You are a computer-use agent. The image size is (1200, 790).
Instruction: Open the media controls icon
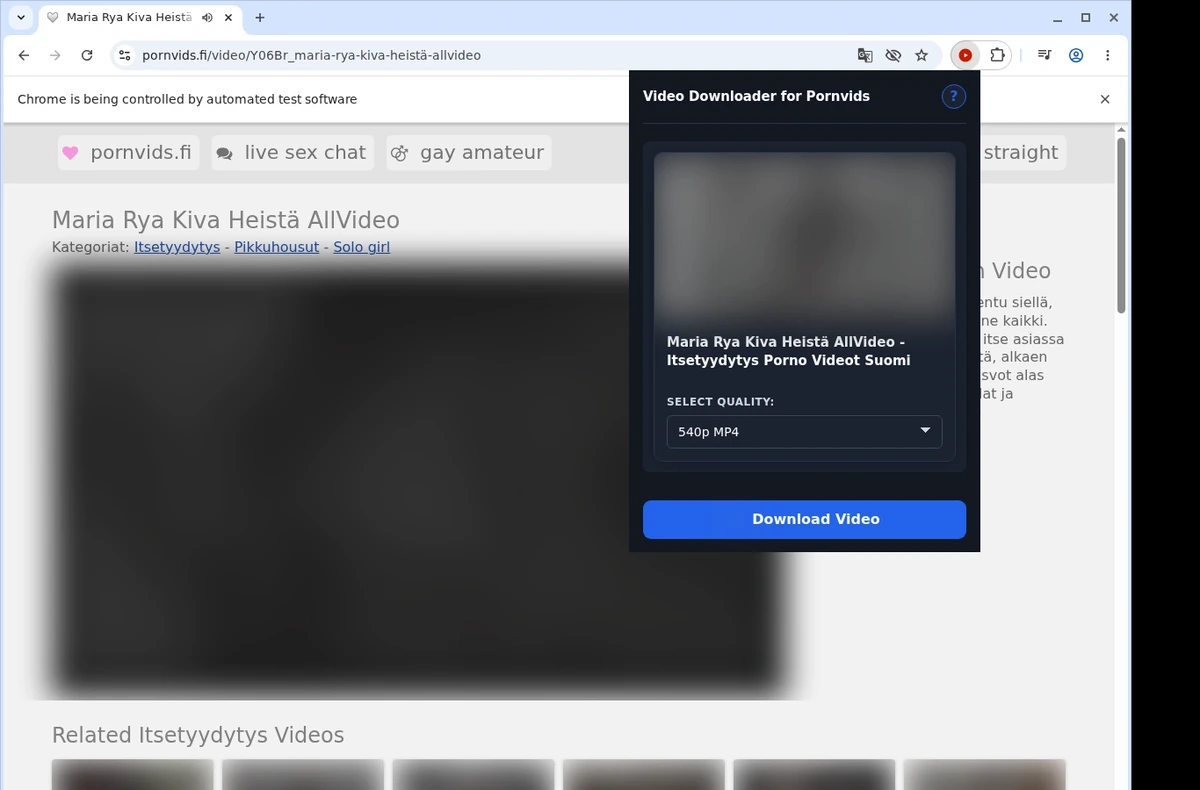(1044, 55)
